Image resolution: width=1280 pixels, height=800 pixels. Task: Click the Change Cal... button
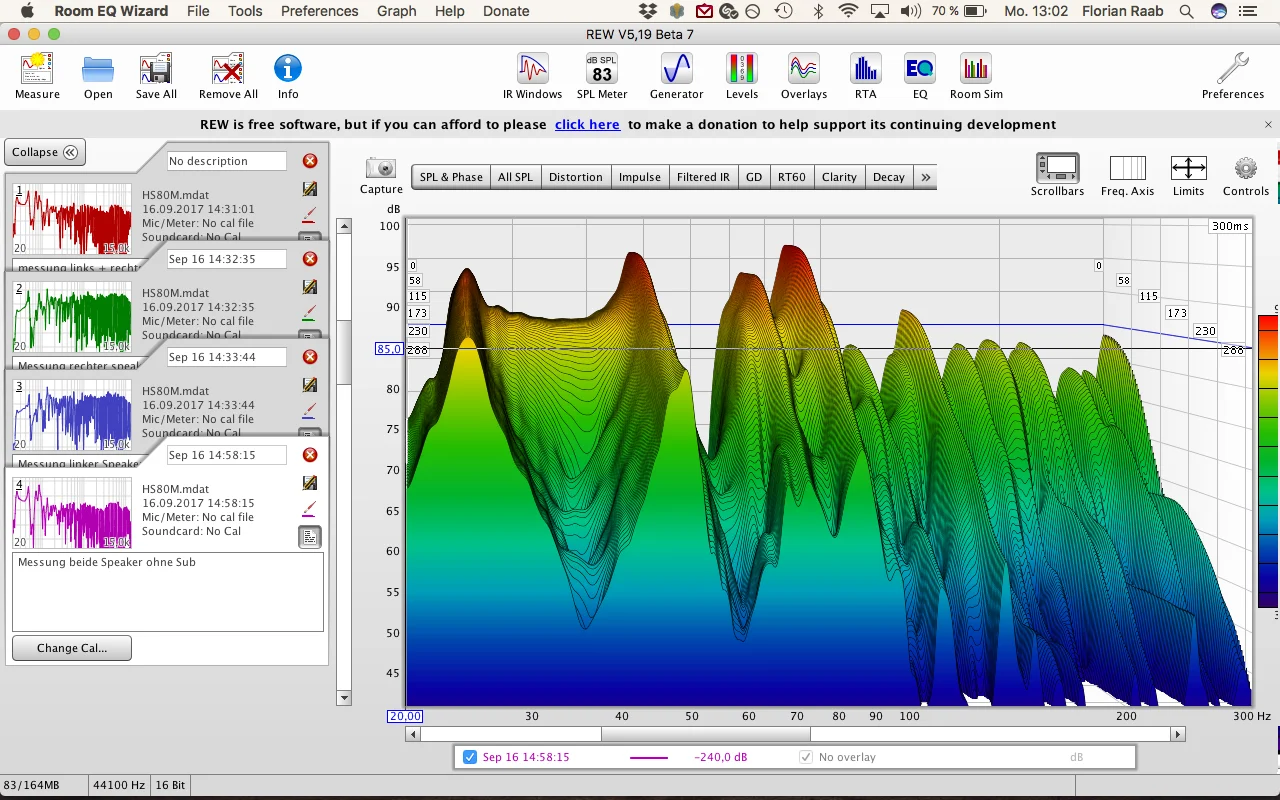coord(72,648)
